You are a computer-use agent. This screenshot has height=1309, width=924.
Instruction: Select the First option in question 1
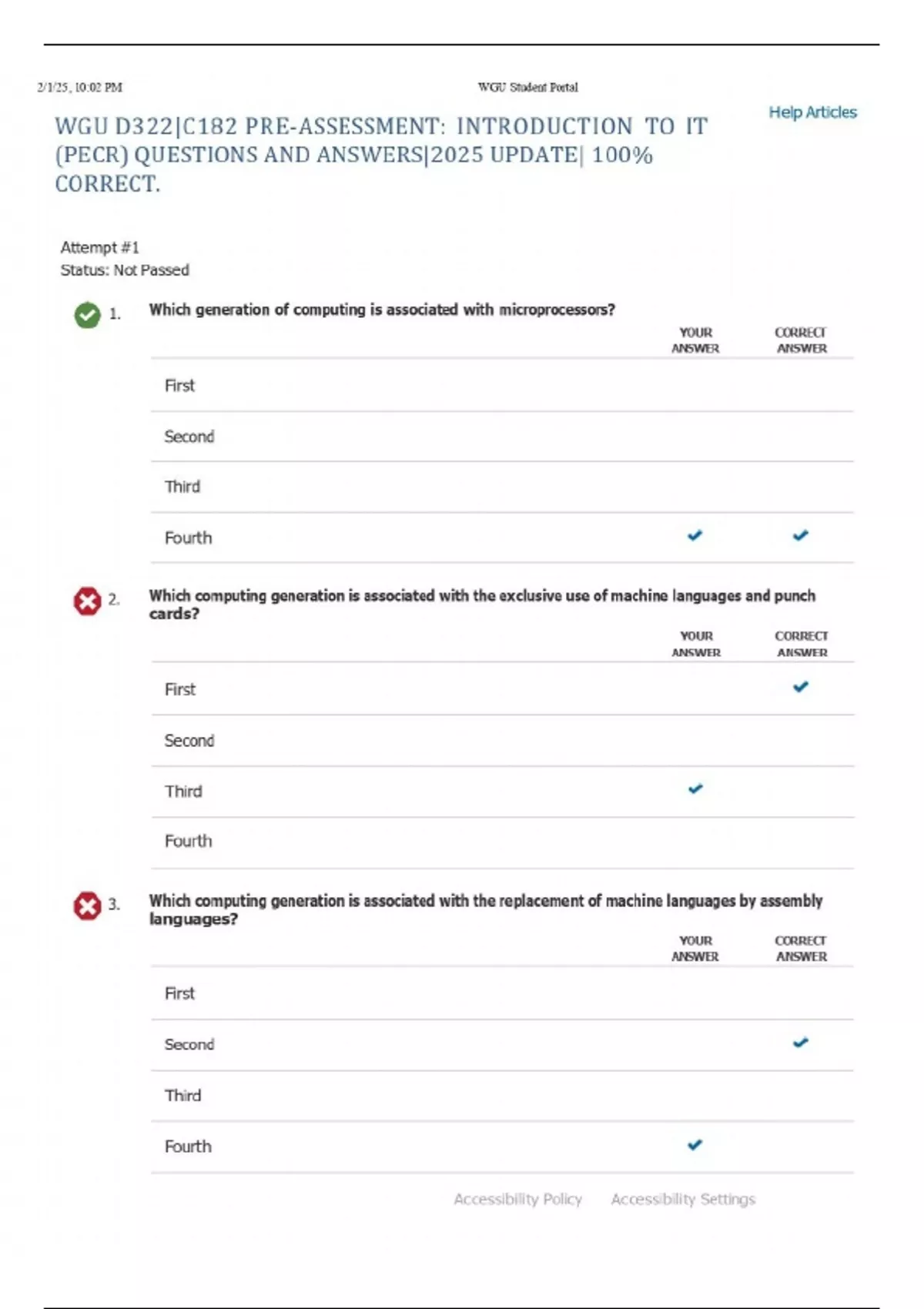179,386
